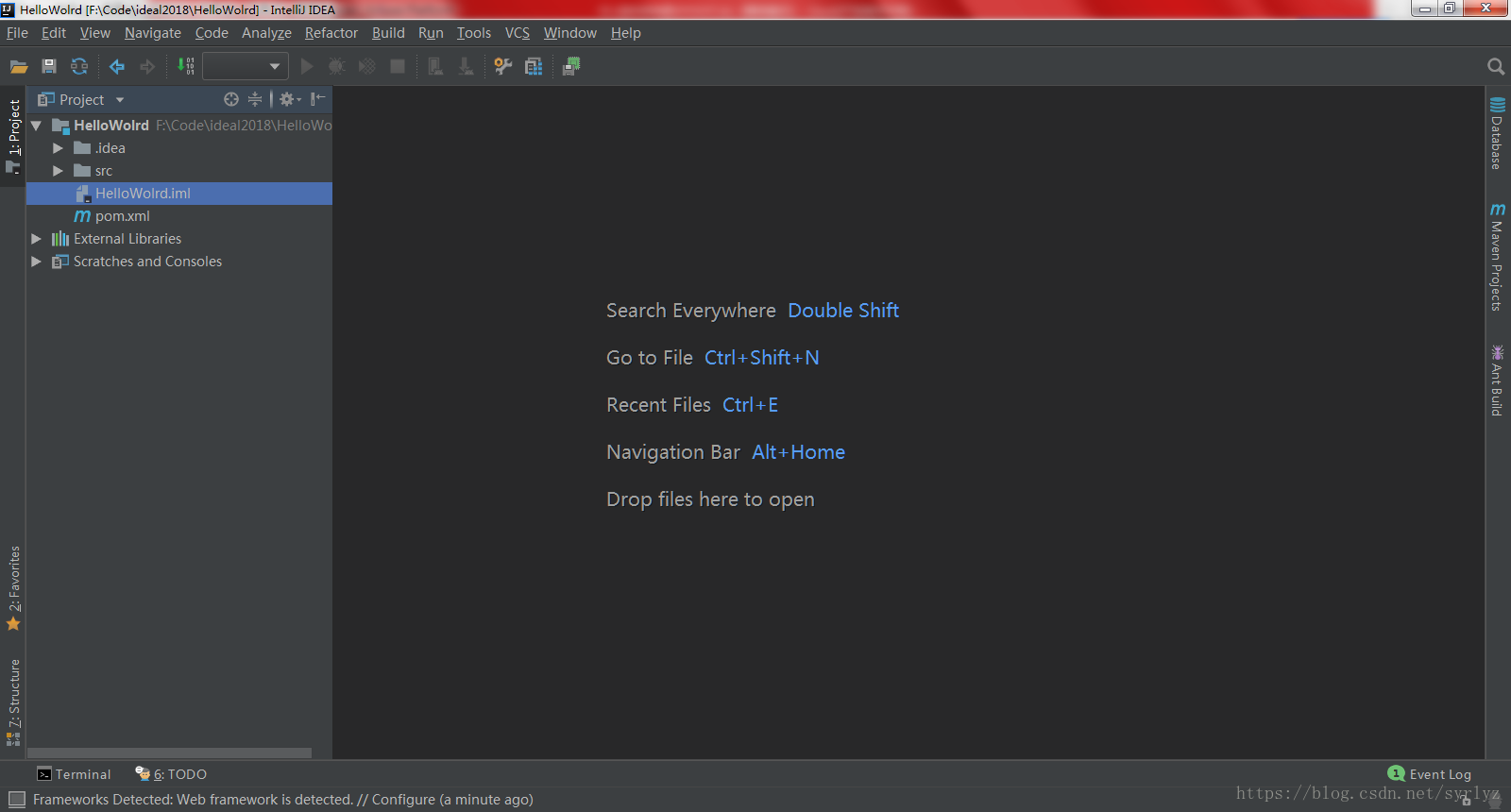Open the Project Structure icon
The width and height of the screenshot is (1511, 812).
tap(534, 66)
